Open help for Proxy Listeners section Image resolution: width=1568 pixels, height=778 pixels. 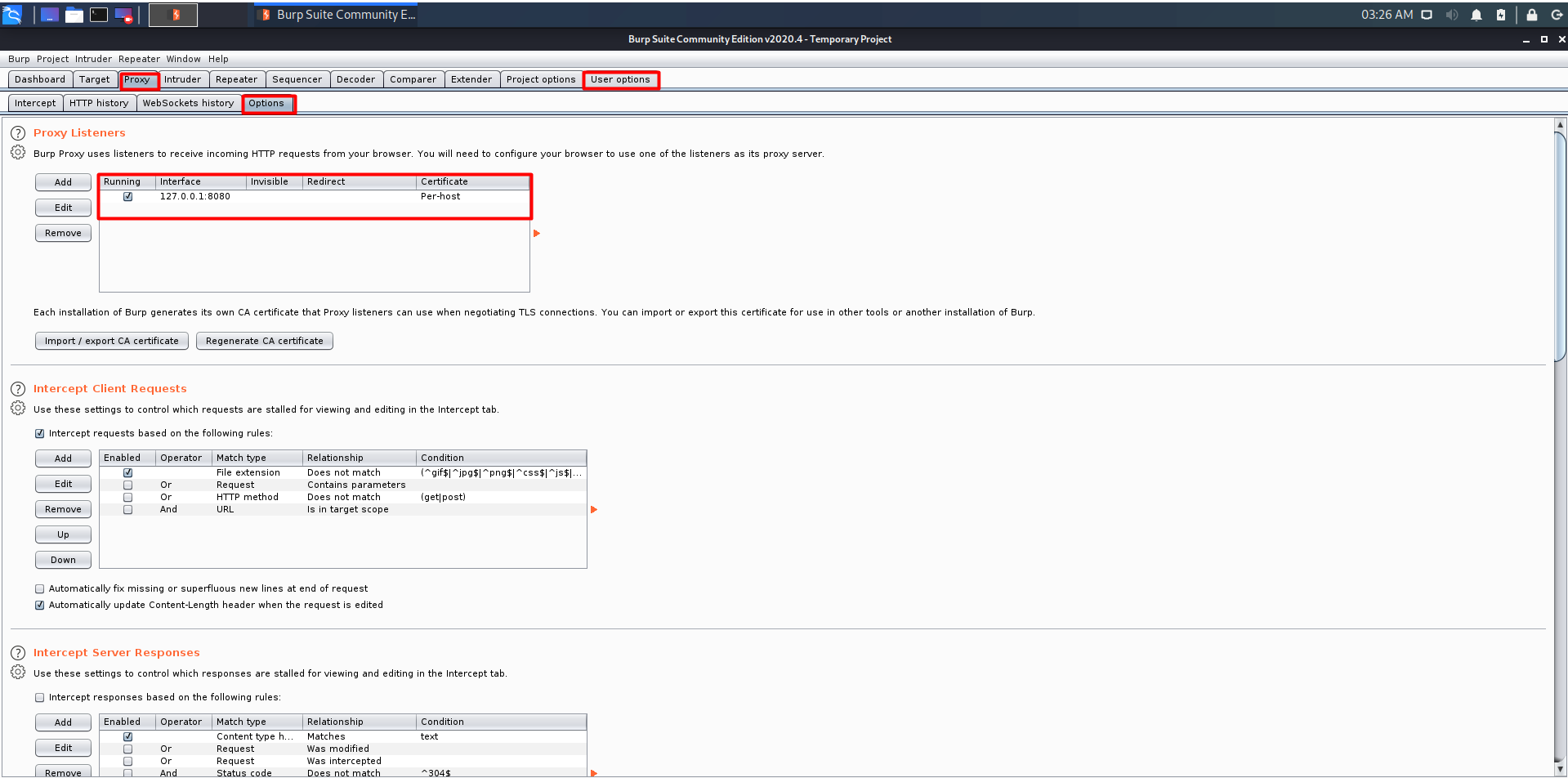click(18, 133)
